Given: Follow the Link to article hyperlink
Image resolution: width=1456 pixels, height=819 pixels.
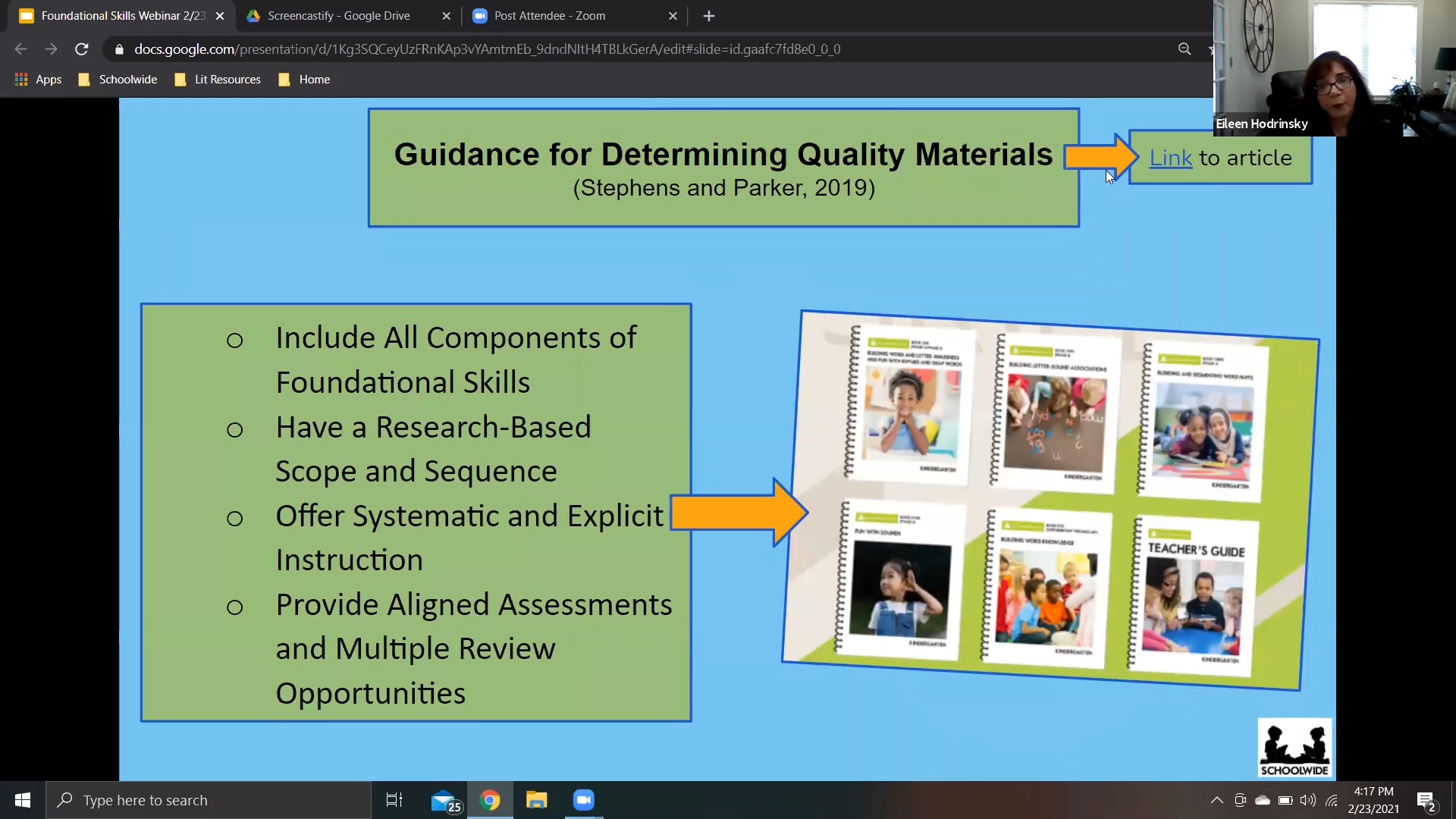Looking at the screenshot, I should tap(1171, 158).
